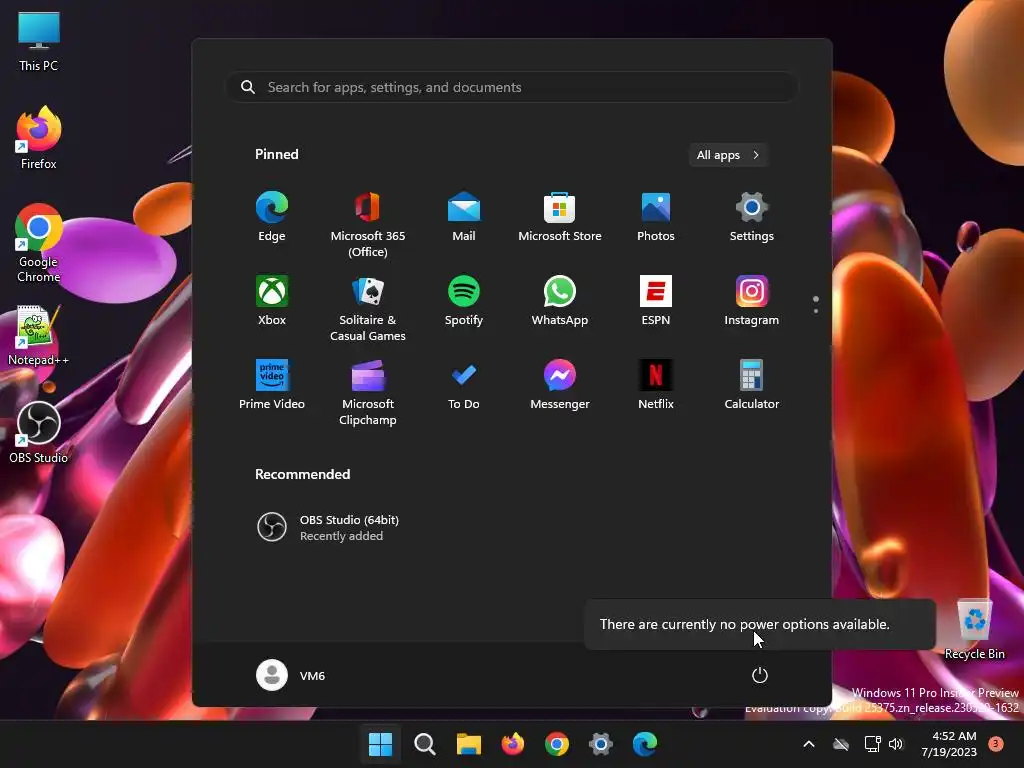Open the volume control in tray
The width and height of the screenshot is (1024, 768).
[896, 744]
